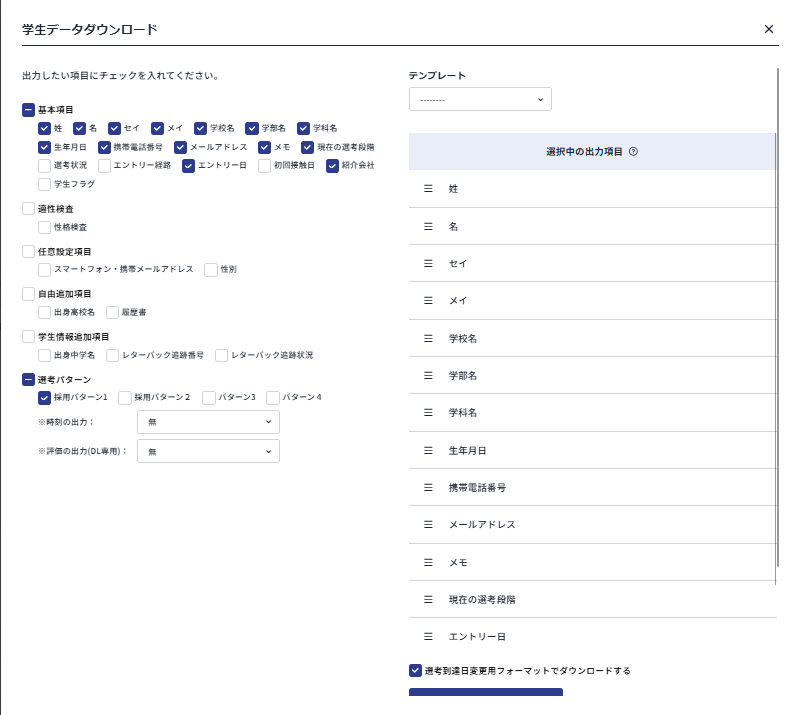This screenshot has height=715, width=792.
Task: Click the drag handle for 生年月日 row
Action: (428, 450)
